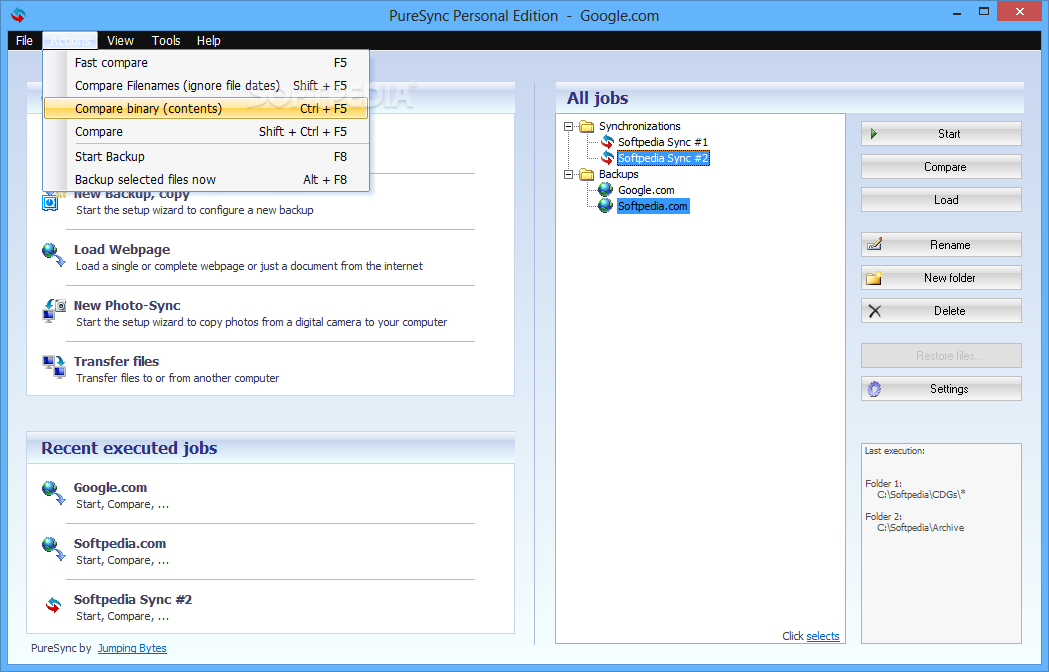Click the Synchronizations tree label

coord(640,126)
